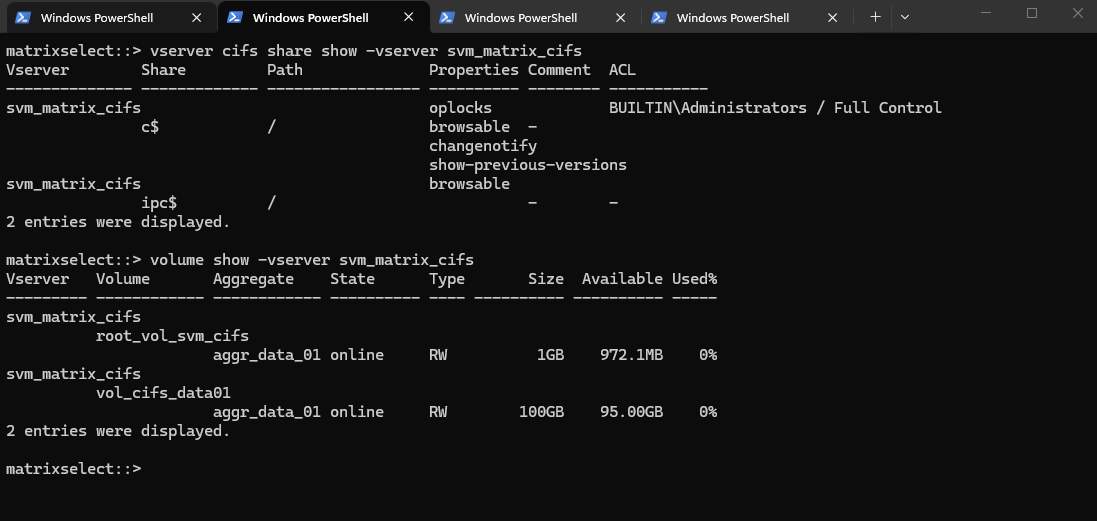This screenshot has width=1097, height=521.
Task: Select the fourth Windows PowerShell tab label
Action: click(x=733, y=17)
